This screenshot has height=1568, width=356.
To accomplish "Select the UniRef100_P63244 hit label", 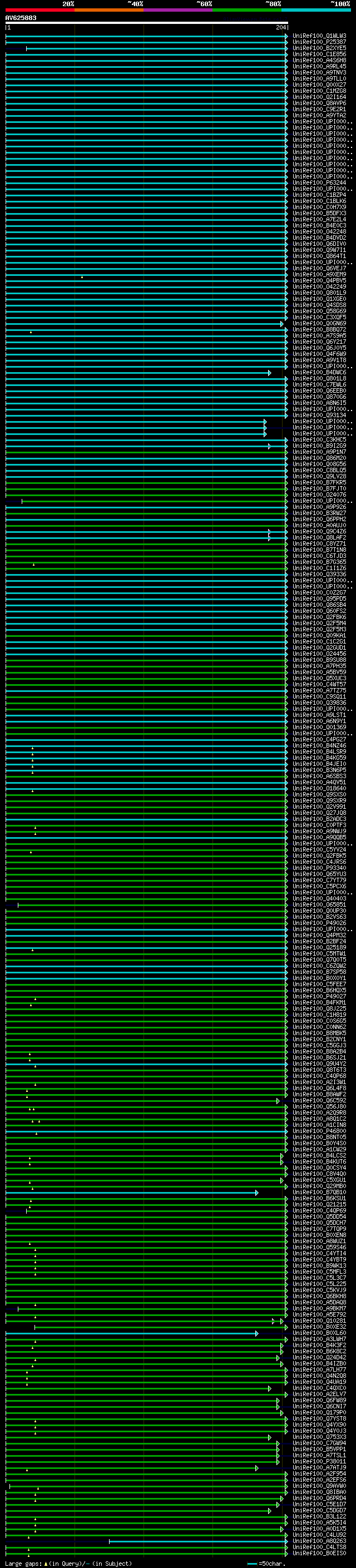I will click(x=319, y=182).
